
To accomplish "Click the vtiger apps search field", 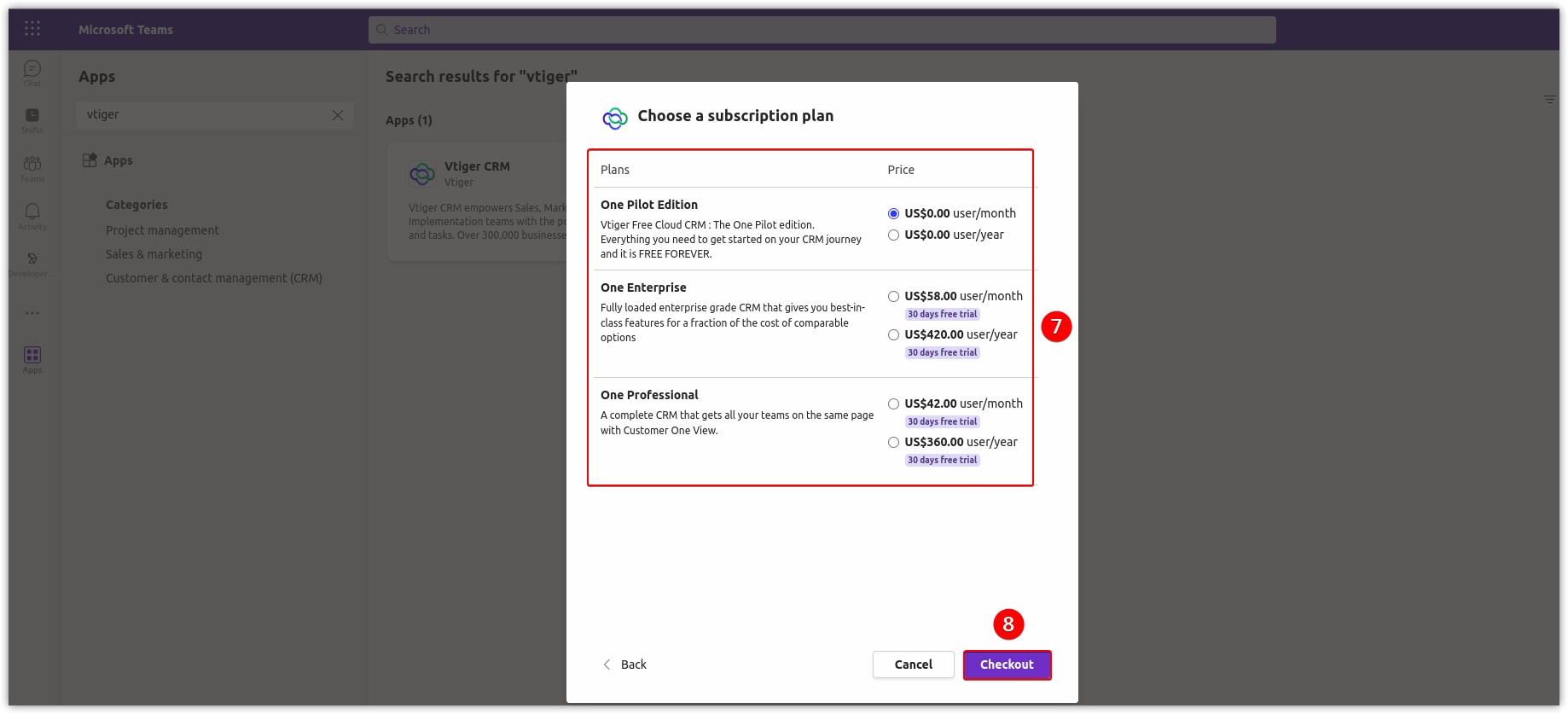I will (215, 115).
